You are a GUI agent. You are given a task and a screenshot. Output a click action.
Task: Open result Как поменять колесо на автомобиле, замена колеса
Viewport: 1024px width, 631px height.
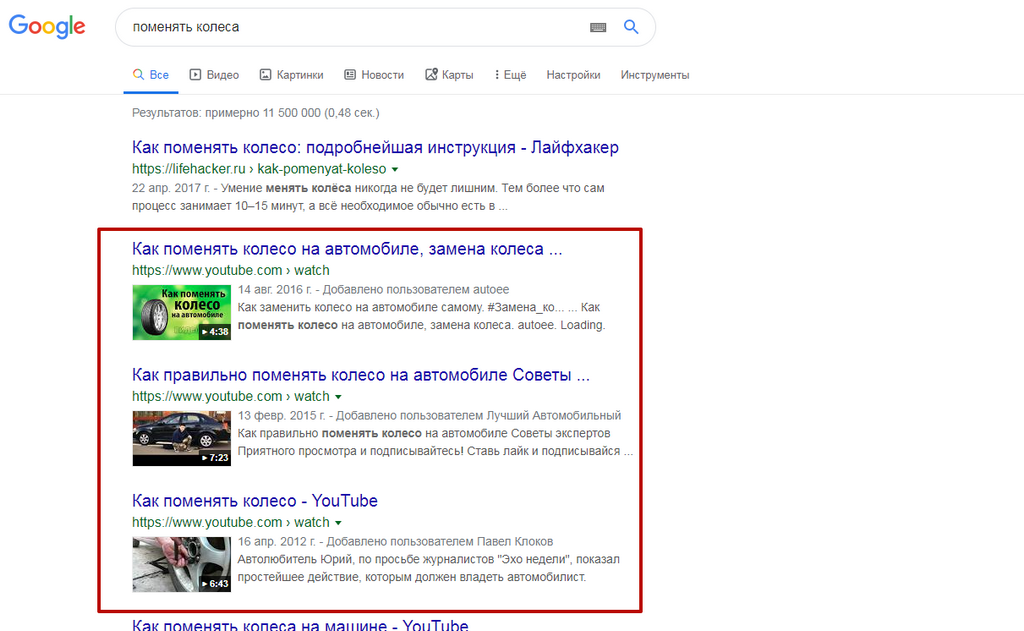pyautogui.click(x=347, y=249)
